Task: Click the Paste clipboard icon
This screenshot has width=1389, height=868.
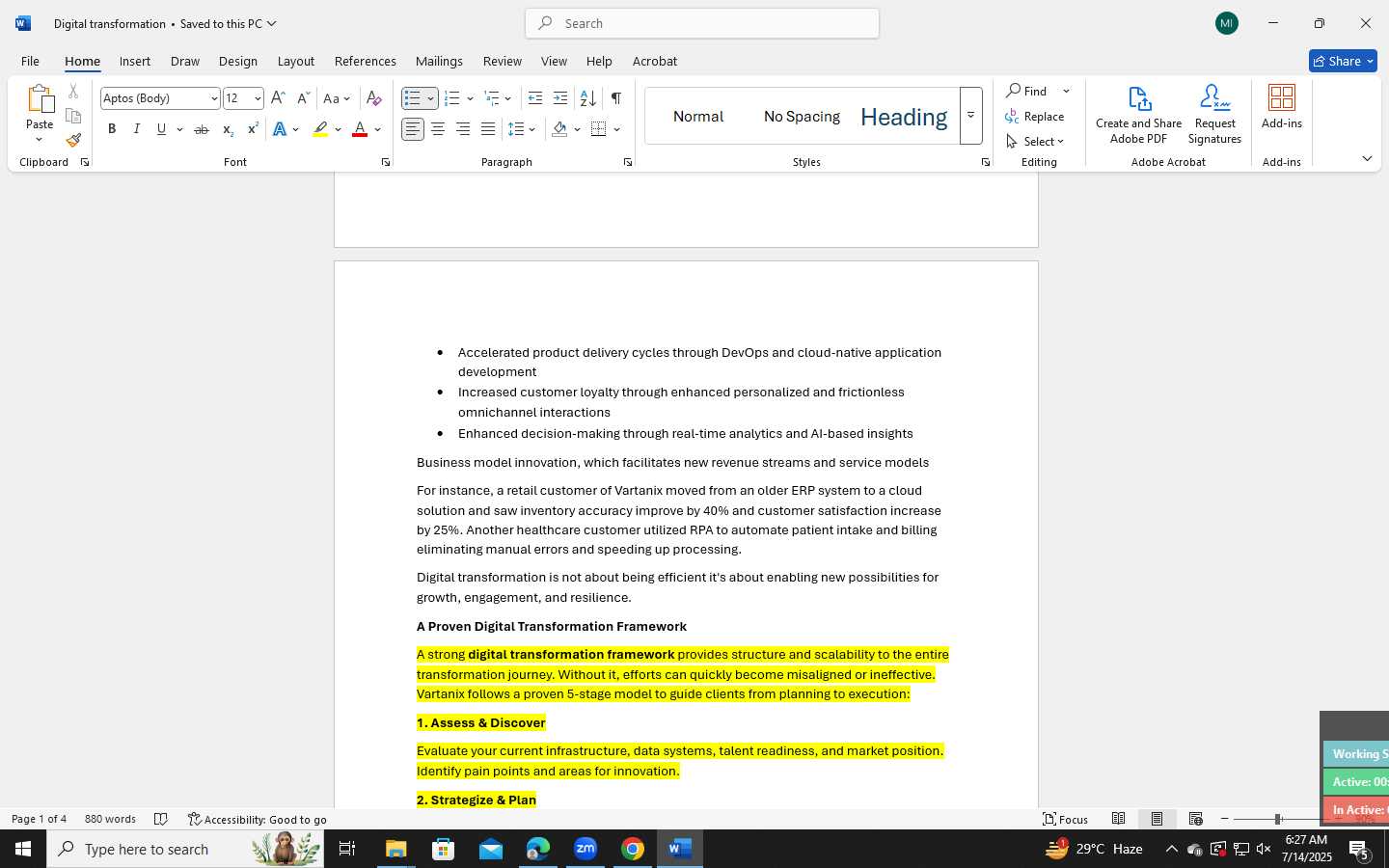Action: coord(40,98)
